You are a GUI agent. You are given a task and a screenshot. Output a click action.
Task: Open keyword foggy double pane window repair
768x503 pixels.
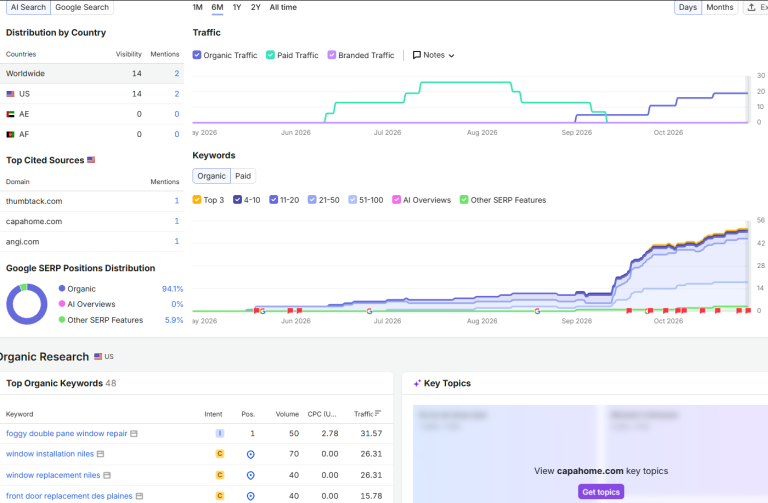pyautogui.click(x=67, y=433)
